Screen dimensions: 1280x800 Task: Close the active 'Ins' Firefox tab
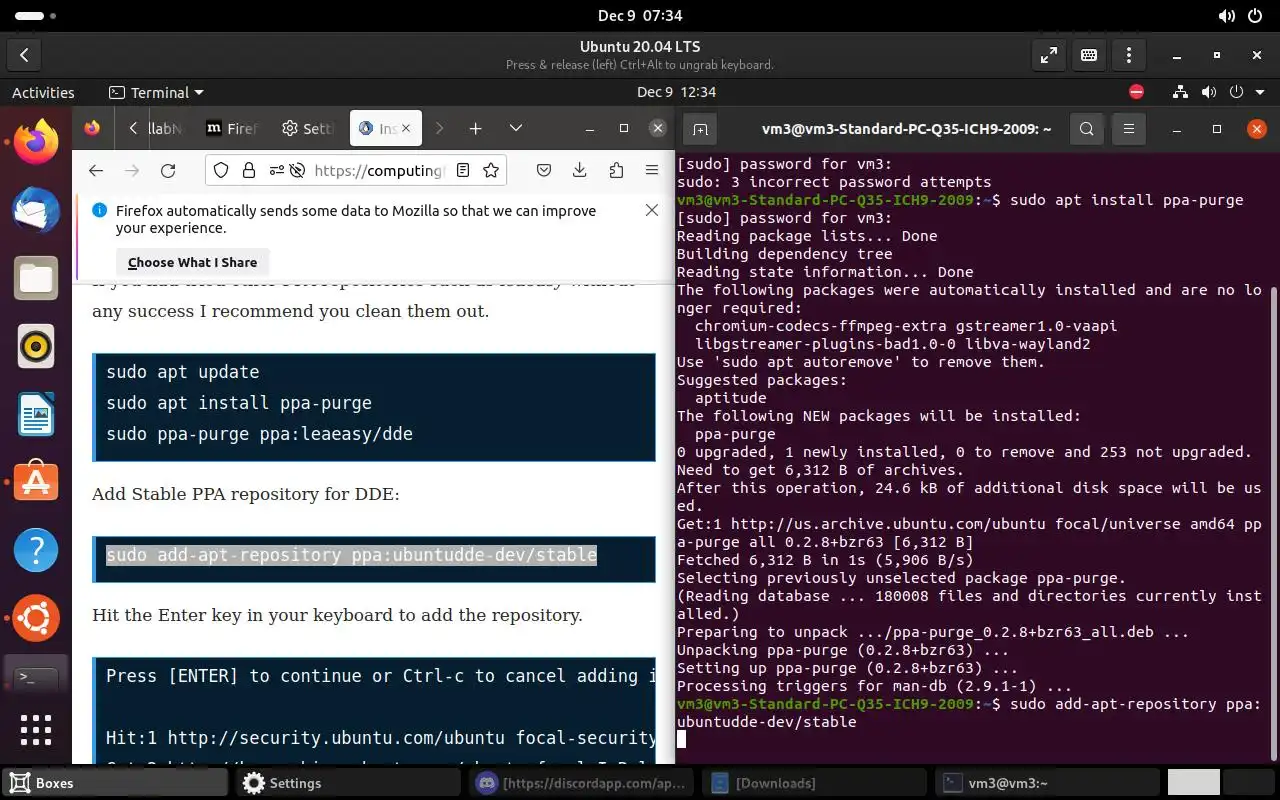(407, 128)
